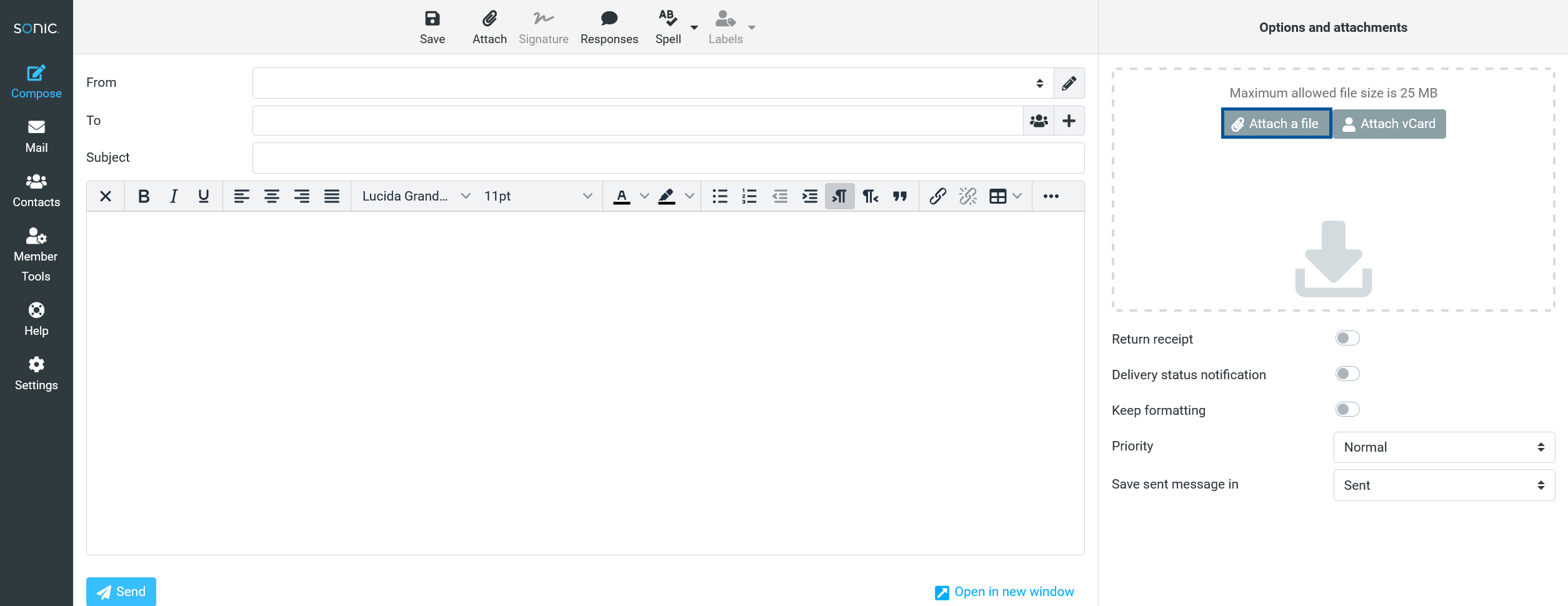This screenshot has height=606, width=1568.
Task: Open Mail in the sidebar
Action: click(x=36, y=137)
